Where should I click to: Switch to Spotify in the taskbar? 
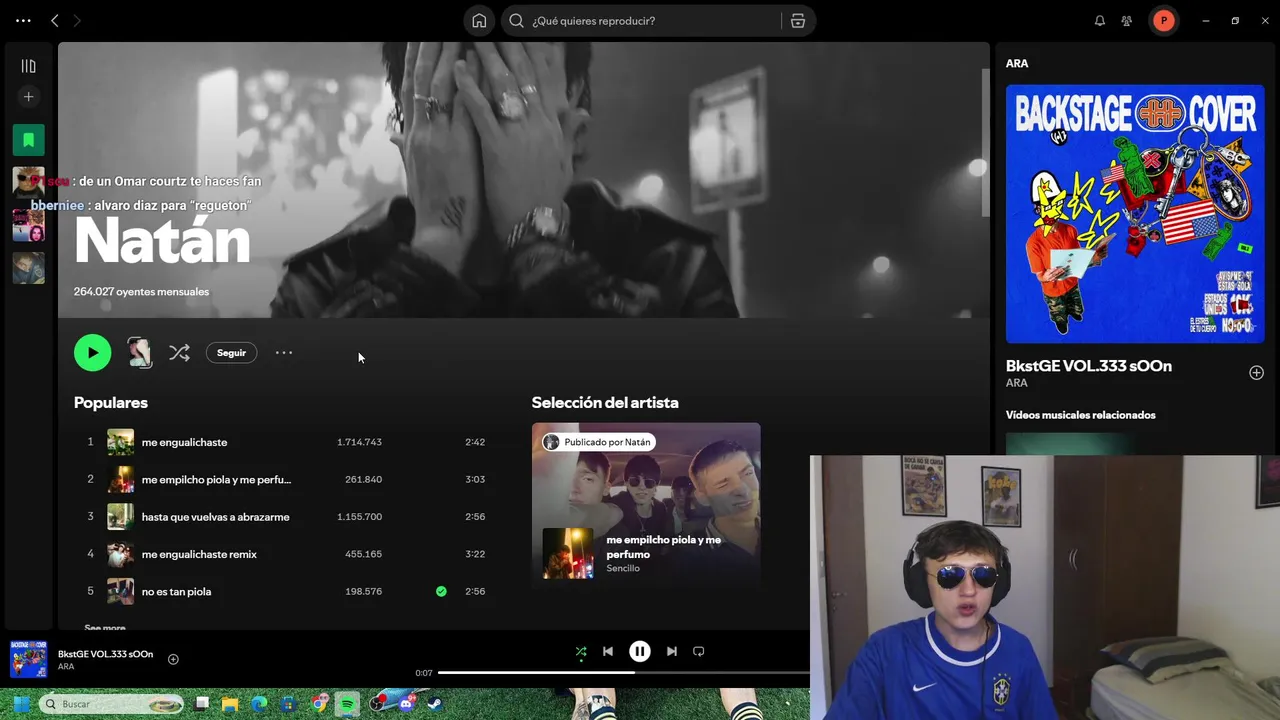(347, 704)
